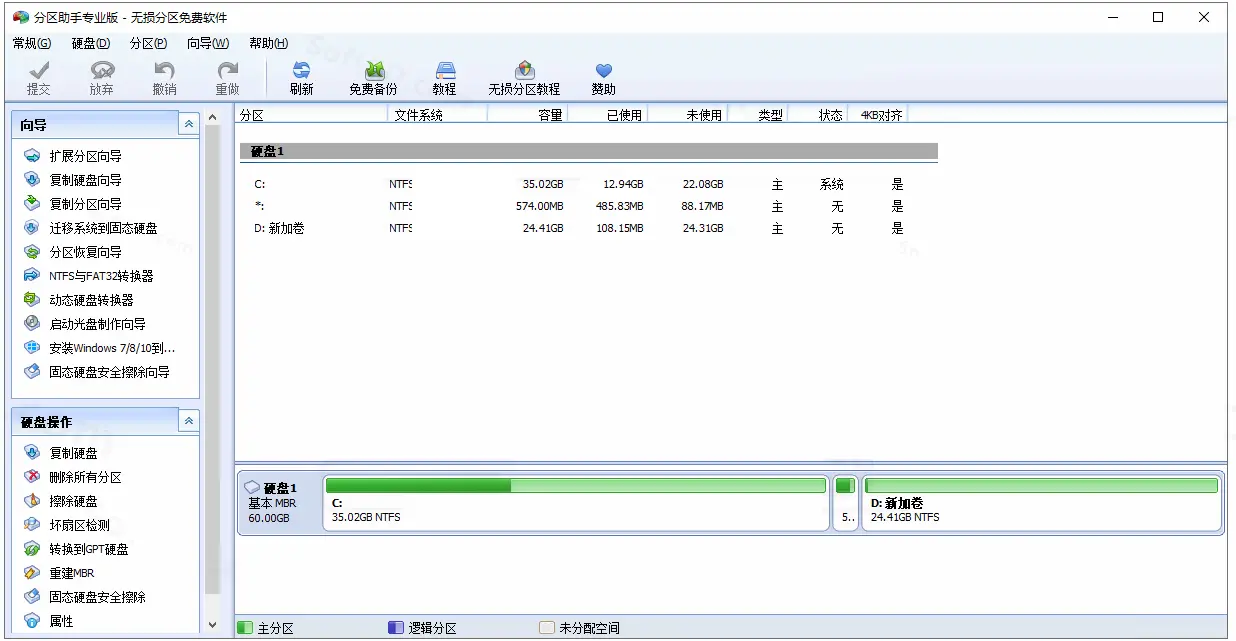Open the 硬盘(D) menu
The image size is (1236, 641).
pyautogui.click(x=89, y=43)
